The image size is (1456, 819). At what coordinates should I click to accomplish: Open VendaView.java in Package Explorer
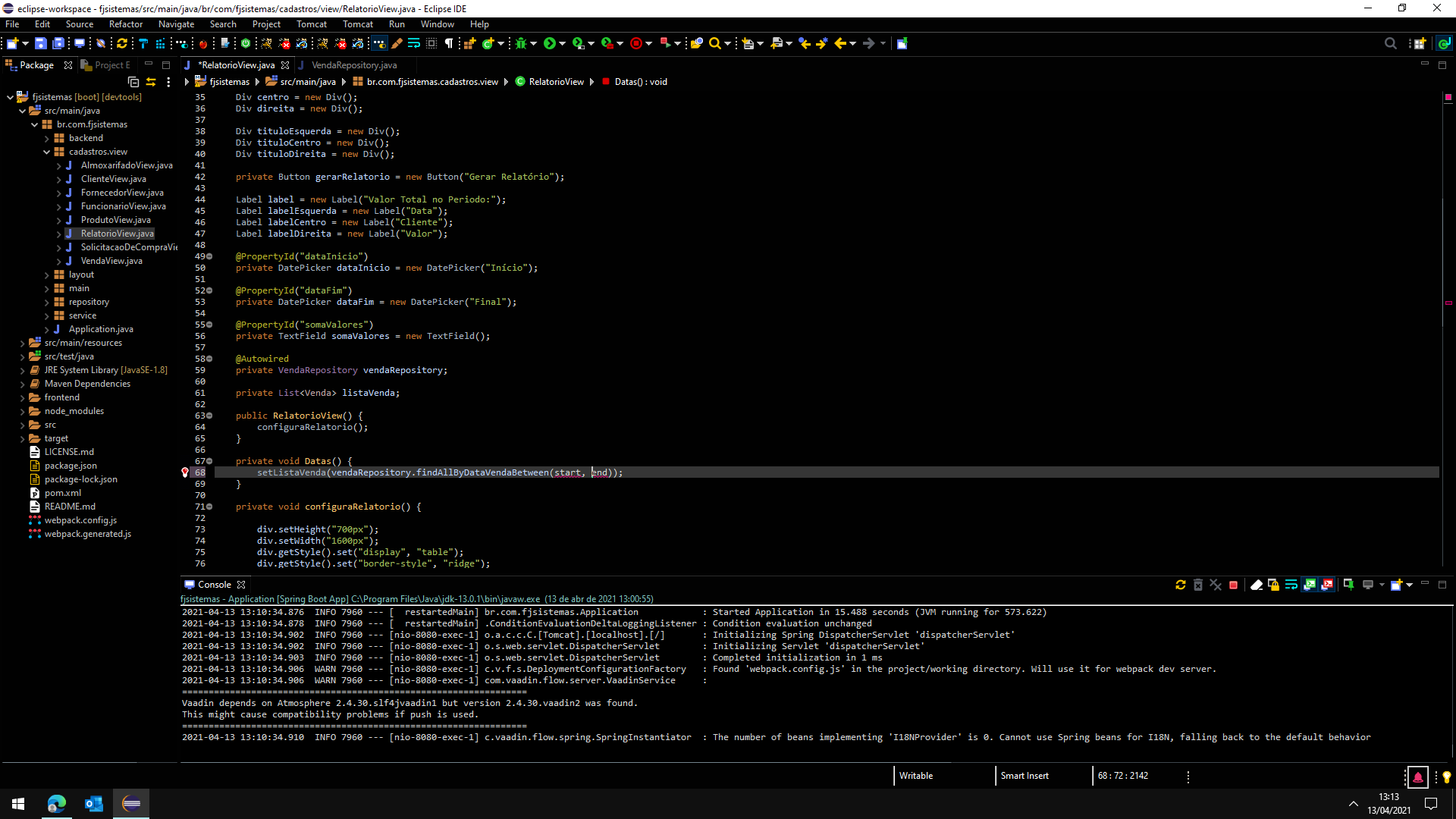coord(111,261)
